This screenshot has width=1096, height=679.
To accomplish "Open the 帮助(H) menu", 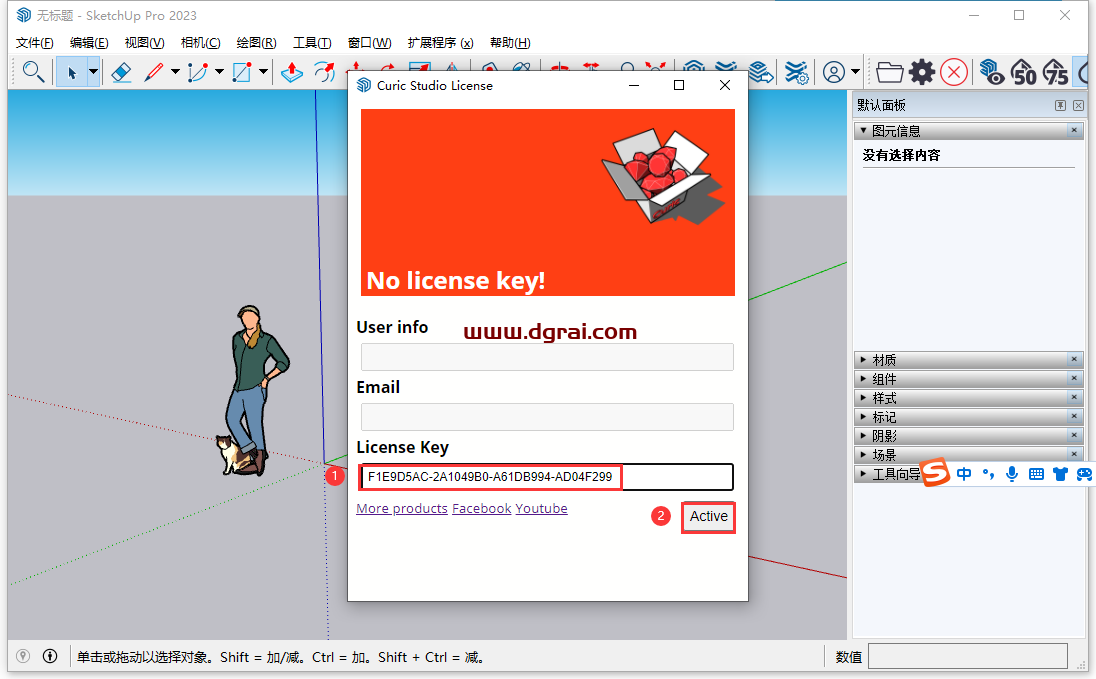I will click(x=510, y=43).
